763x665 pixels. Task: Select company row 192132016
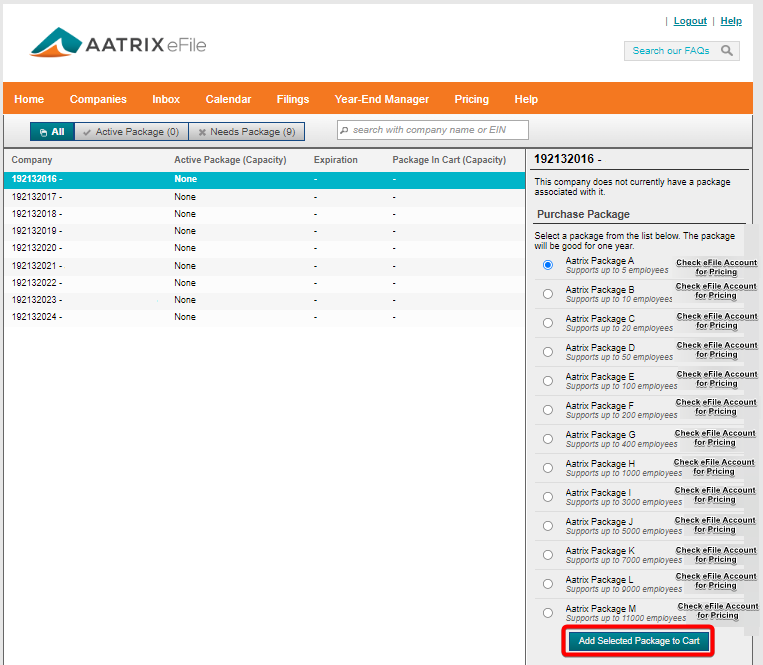click(264, 179)
